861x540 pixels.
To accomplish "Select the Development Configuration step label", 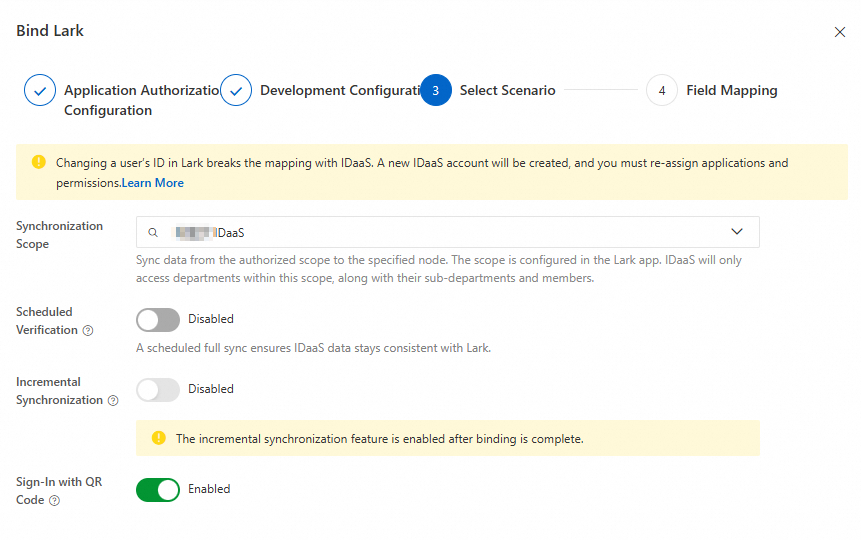I will coord(340,90).
